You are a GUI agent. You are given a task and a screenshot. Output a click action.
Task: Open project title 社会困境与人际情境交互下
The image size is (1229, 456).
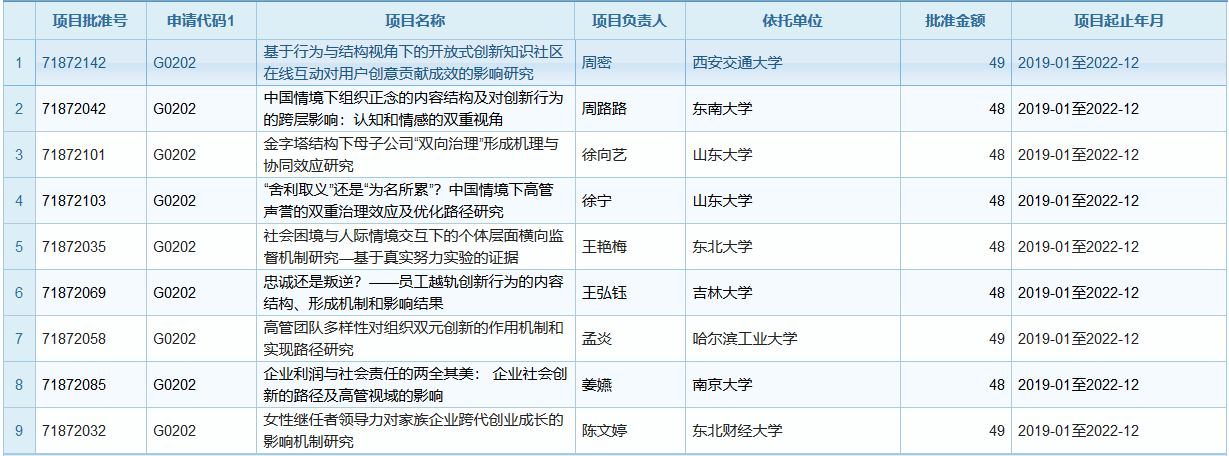[x=413, y=247]
